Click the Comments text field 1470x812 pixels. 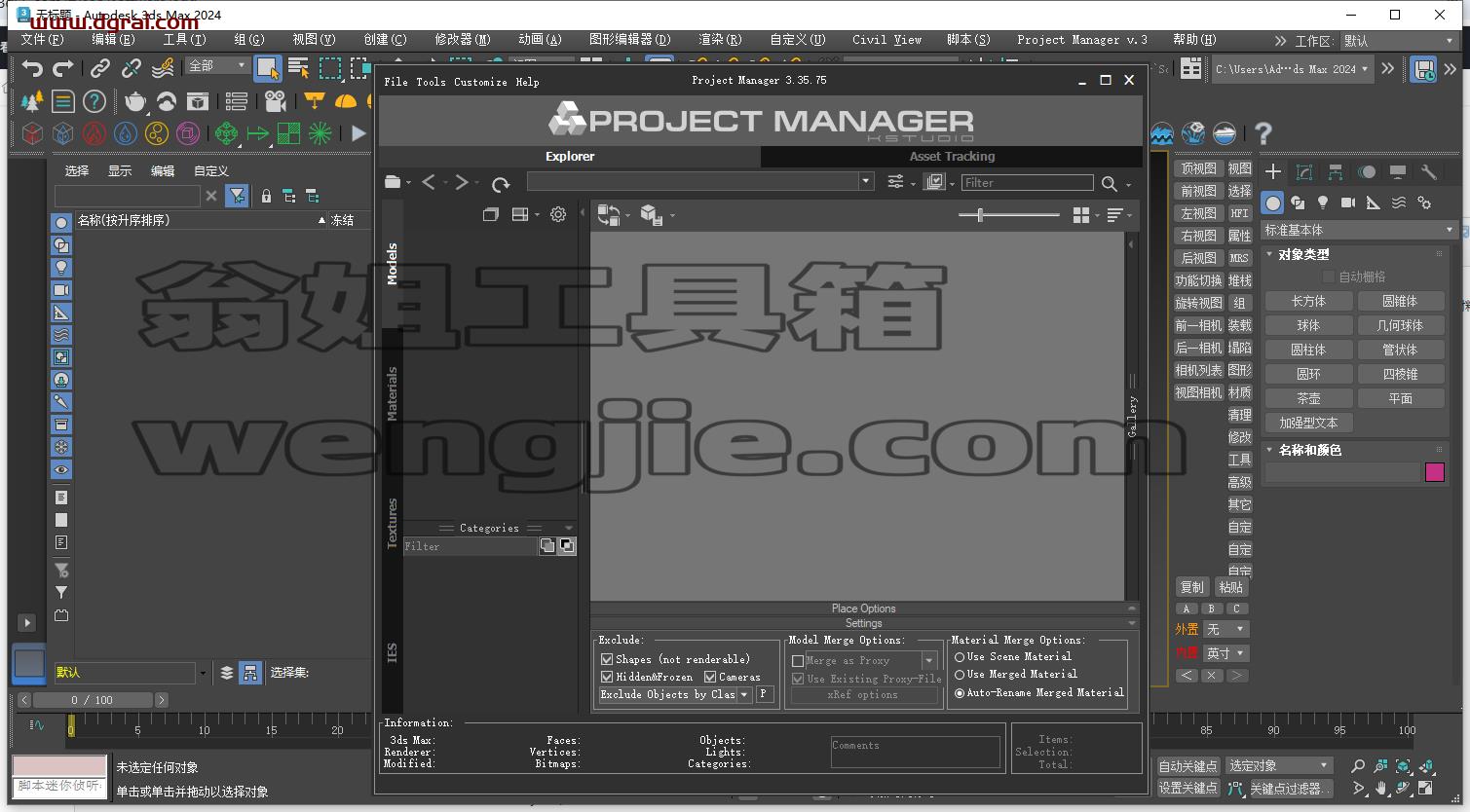(915, 752)
